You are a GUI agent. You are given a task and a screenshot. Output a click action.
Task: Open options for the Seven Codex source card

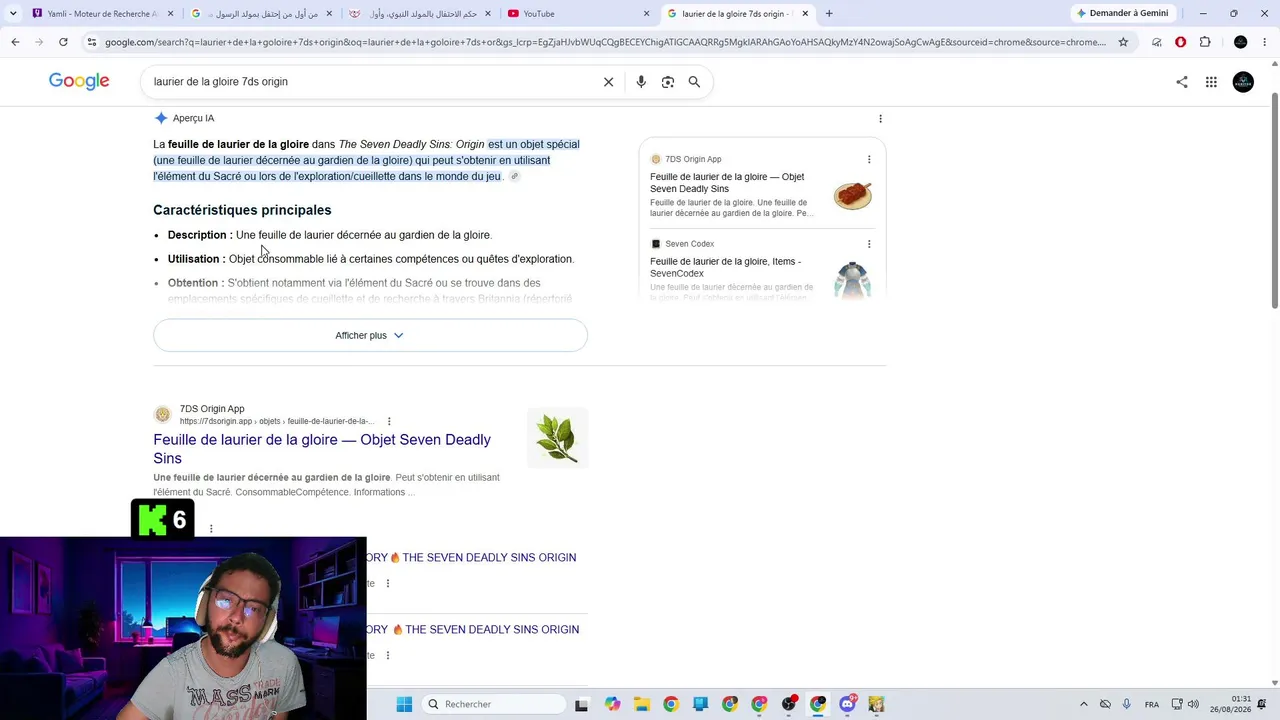coord(869,244)
